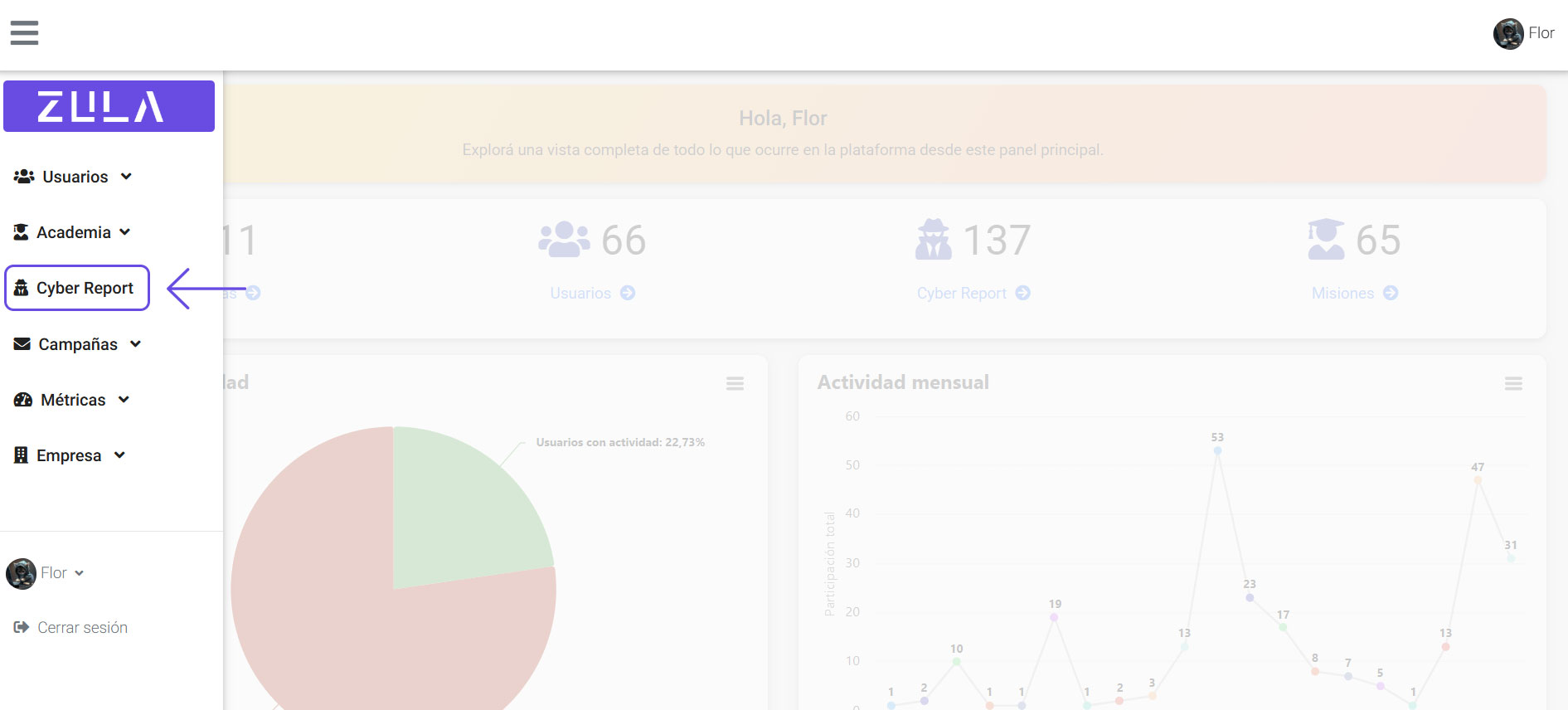The image size is (1568, 710).
Task: Expand the Academia sidebar menu
Action: pyautogui.click(x=73, y=232)
